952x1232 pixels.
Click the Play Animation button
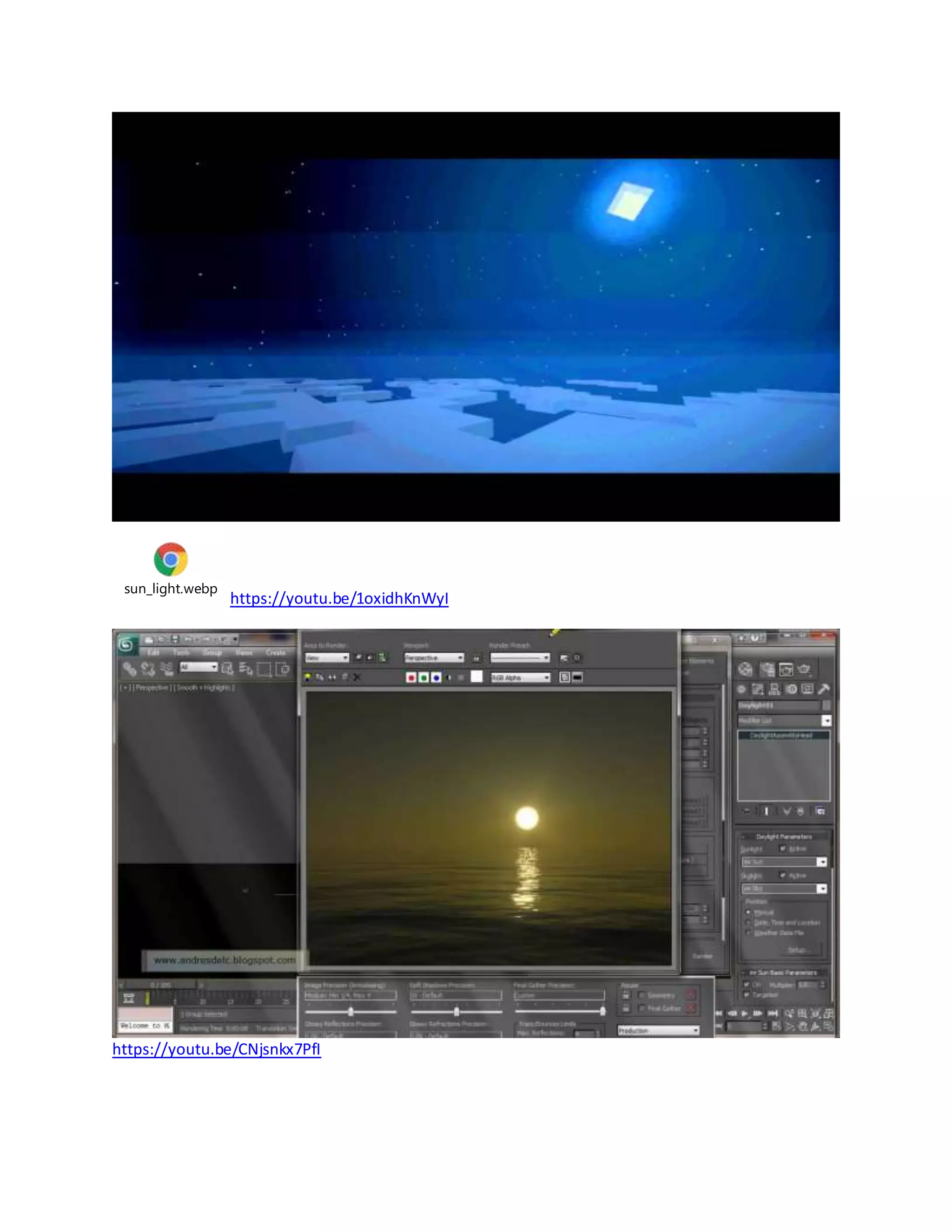click(x=745, y=1013)
